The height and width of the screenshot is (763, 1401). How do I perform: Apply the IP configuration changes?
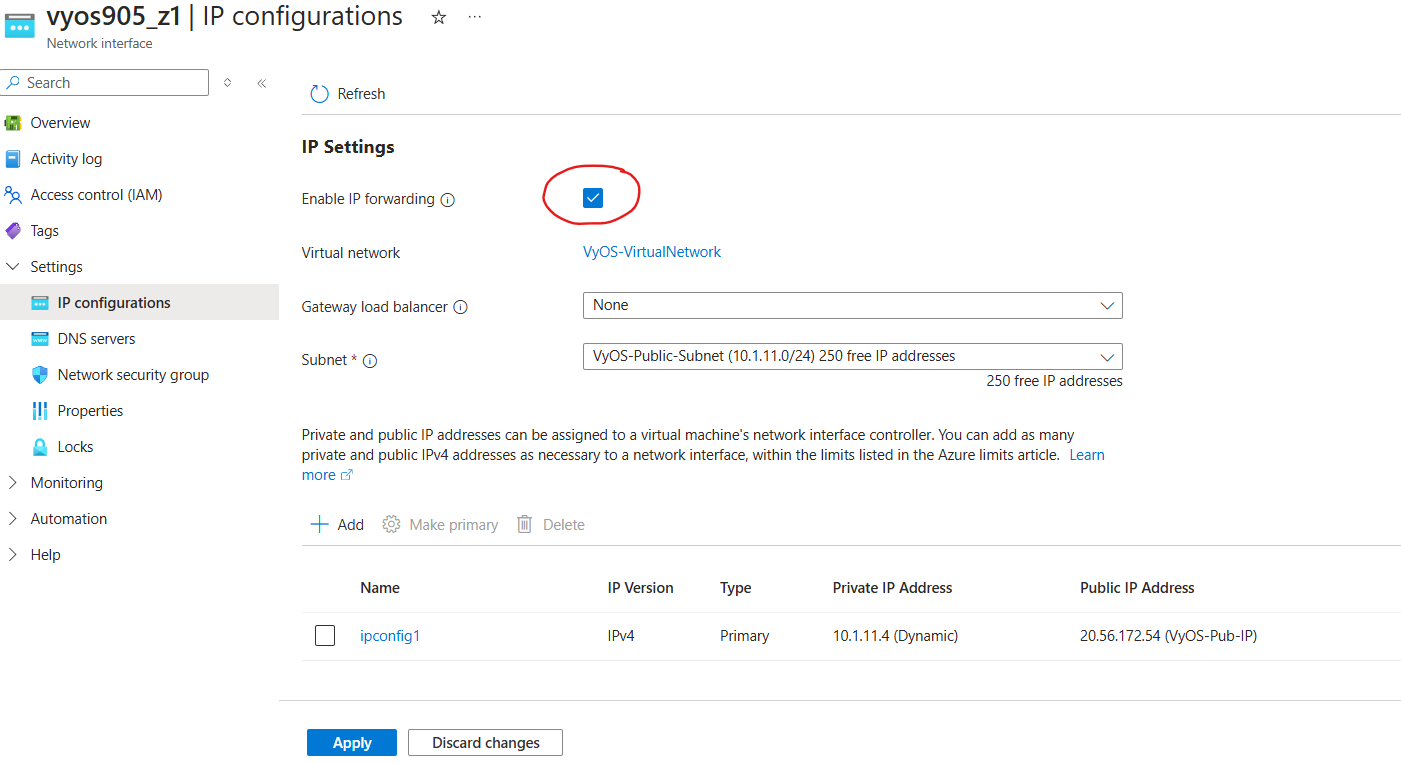(351, 742)
